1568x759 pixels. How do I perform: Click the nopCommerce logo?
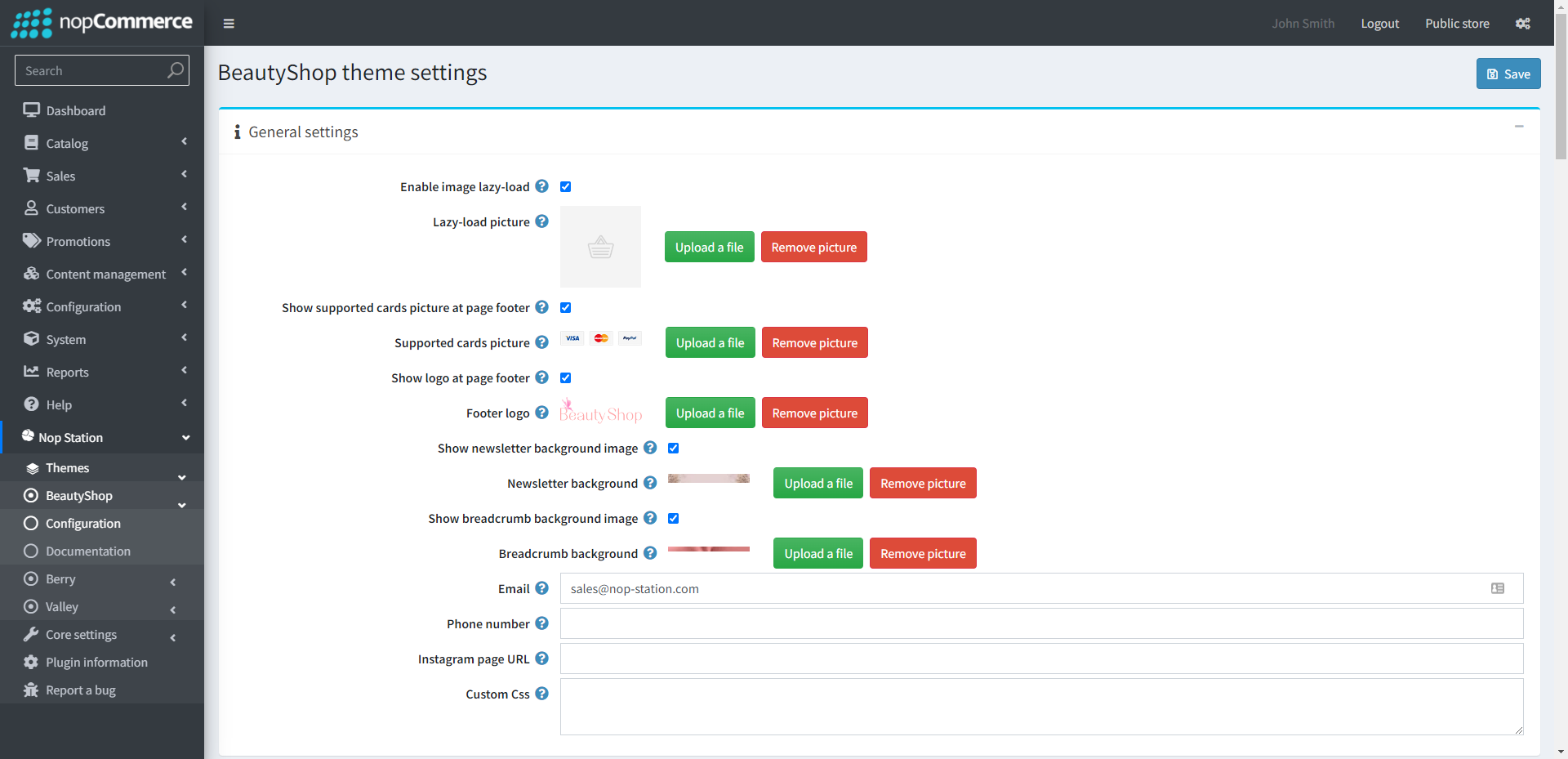pyautogui.click(x=101, y=22)
